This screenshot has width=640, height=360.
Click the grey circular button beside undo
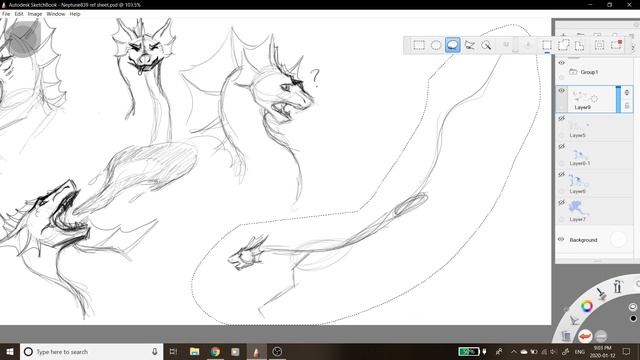tap(601, 336)
